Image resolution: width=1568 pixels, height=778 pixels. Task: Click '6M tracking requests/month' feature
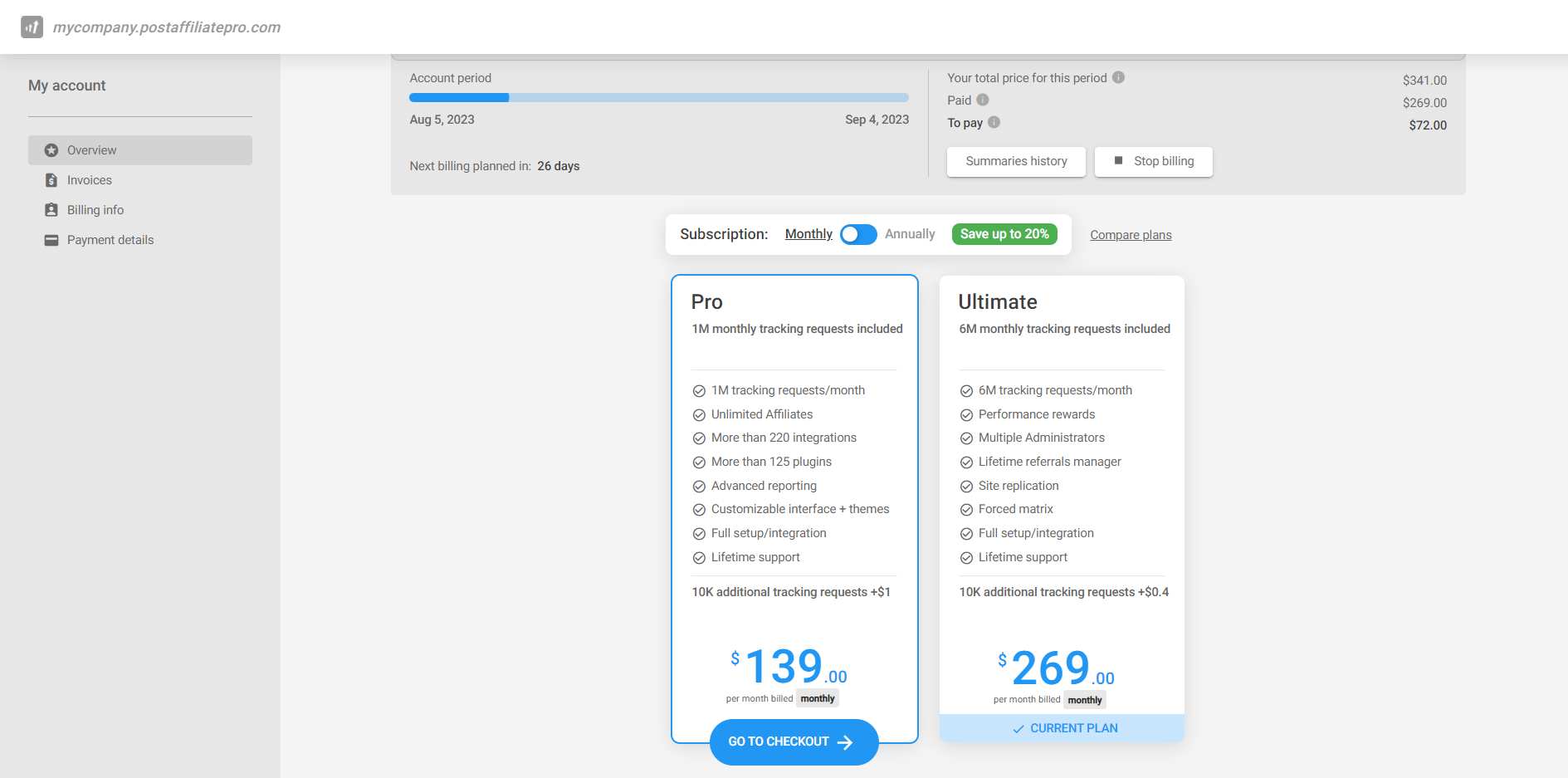[1055, 390]
